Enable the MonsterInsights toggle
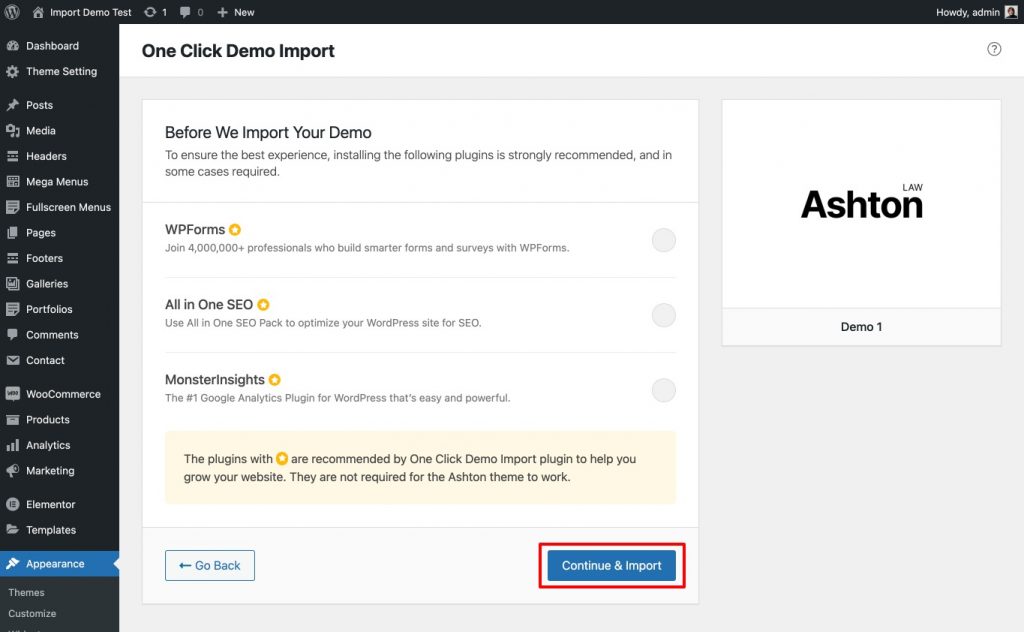This screenshot has height=632, width=1024. tap(663, 390)
